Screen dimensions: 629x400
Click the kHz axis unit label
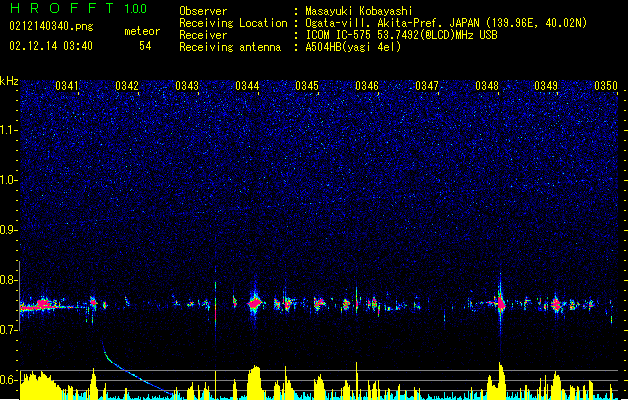tap(9, 81)
